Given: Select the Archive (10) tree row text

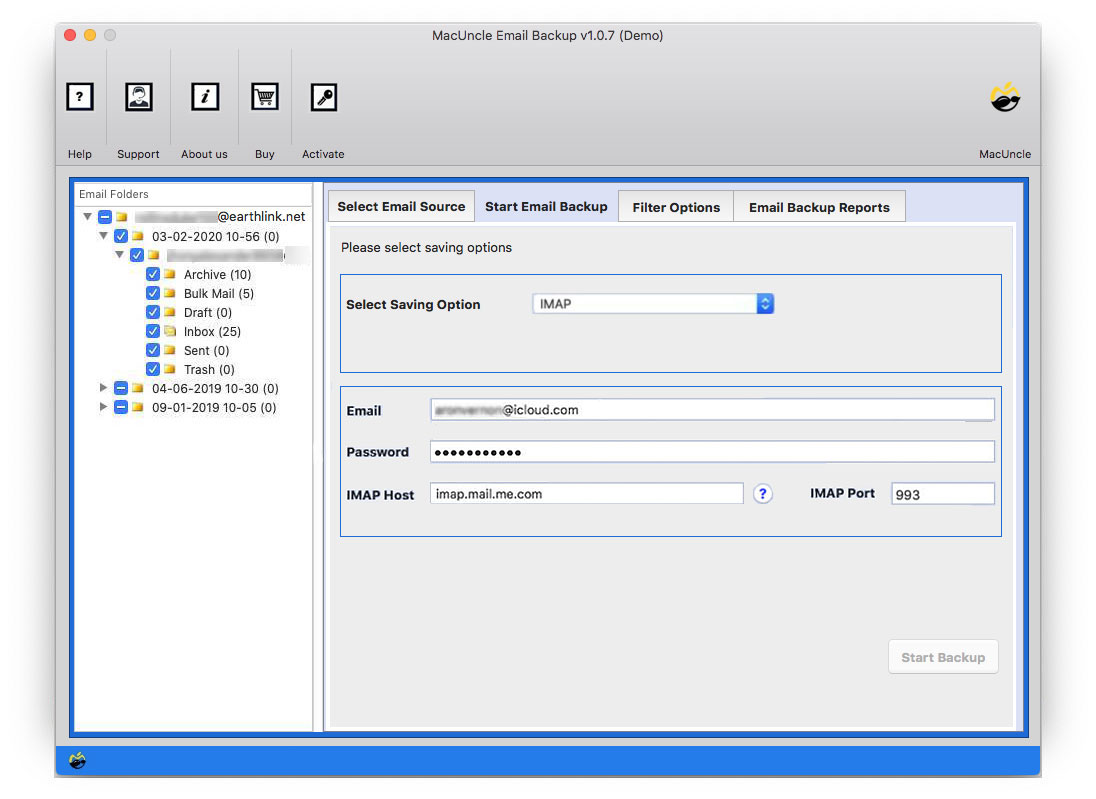Looking at the screenshot, I should point(217,275).
